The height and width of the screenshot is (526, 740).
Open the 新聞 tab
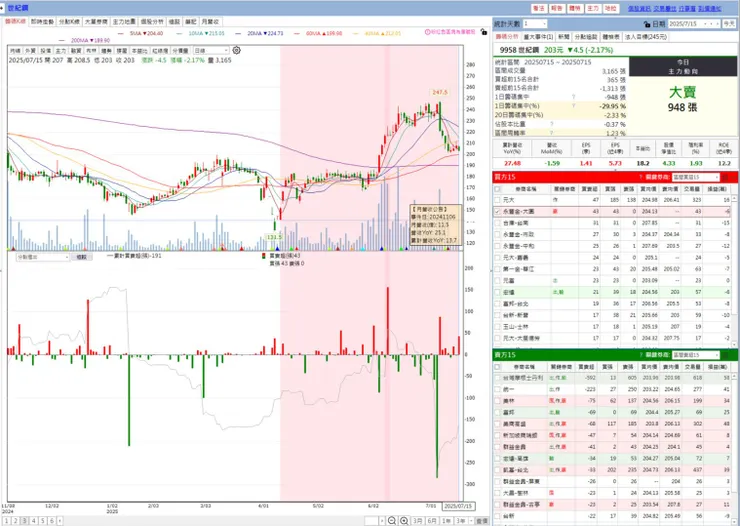coord(563,37)
